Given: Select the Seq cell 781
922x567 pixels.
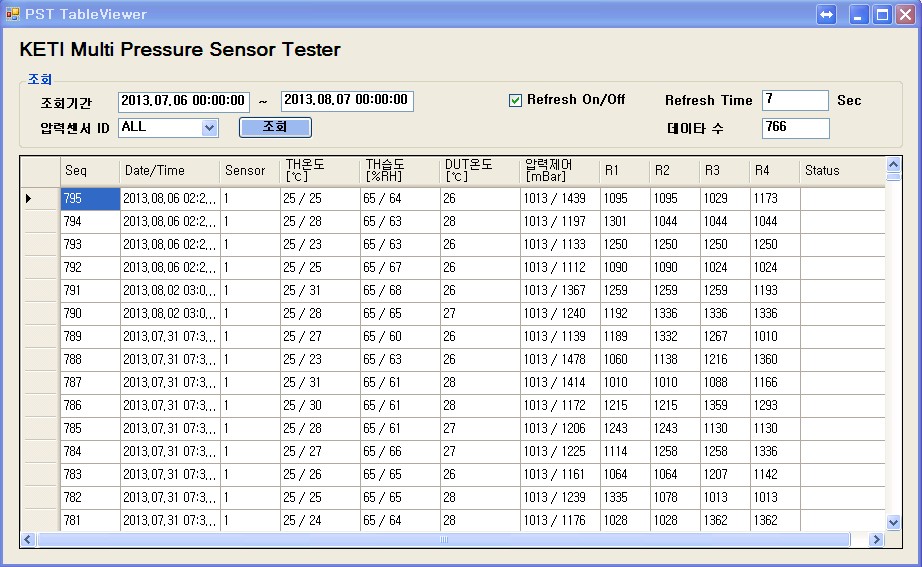Looking at the screenshot, I should tap(90, 520).
